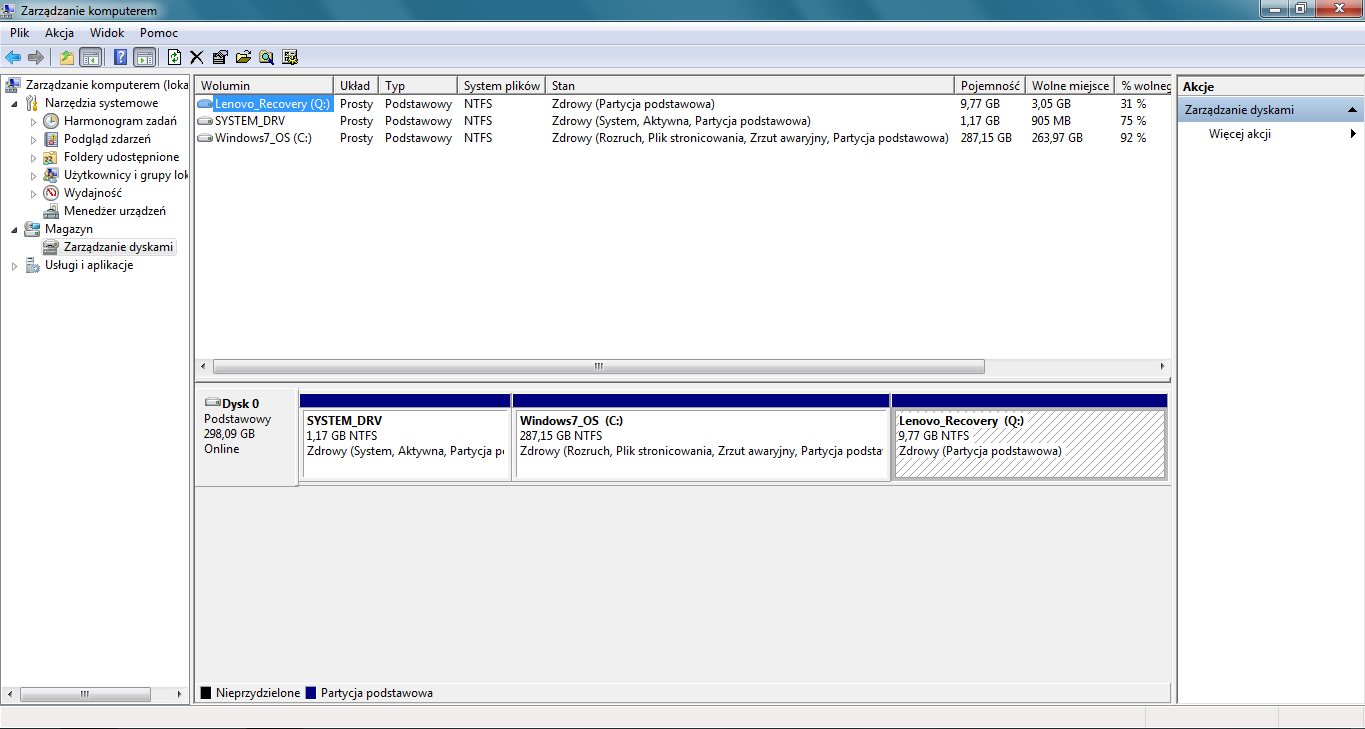This screenshot has height=729, width=1365.
Task: Open the Plik menu
Action: tap(20, 33)
